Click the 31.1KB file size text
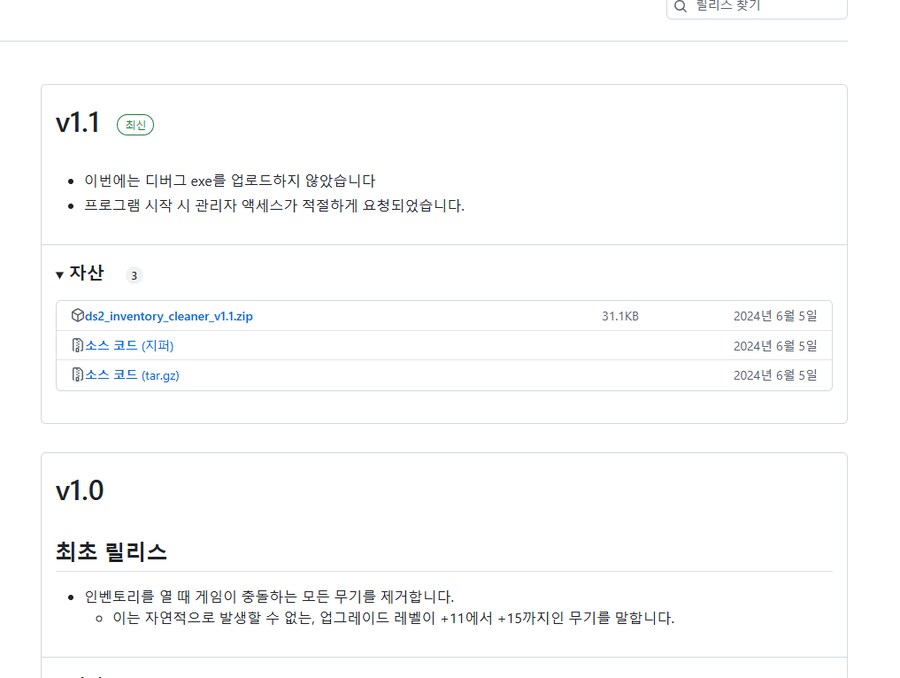This screenshot has height=678, width=900. (x=620, y=316)
